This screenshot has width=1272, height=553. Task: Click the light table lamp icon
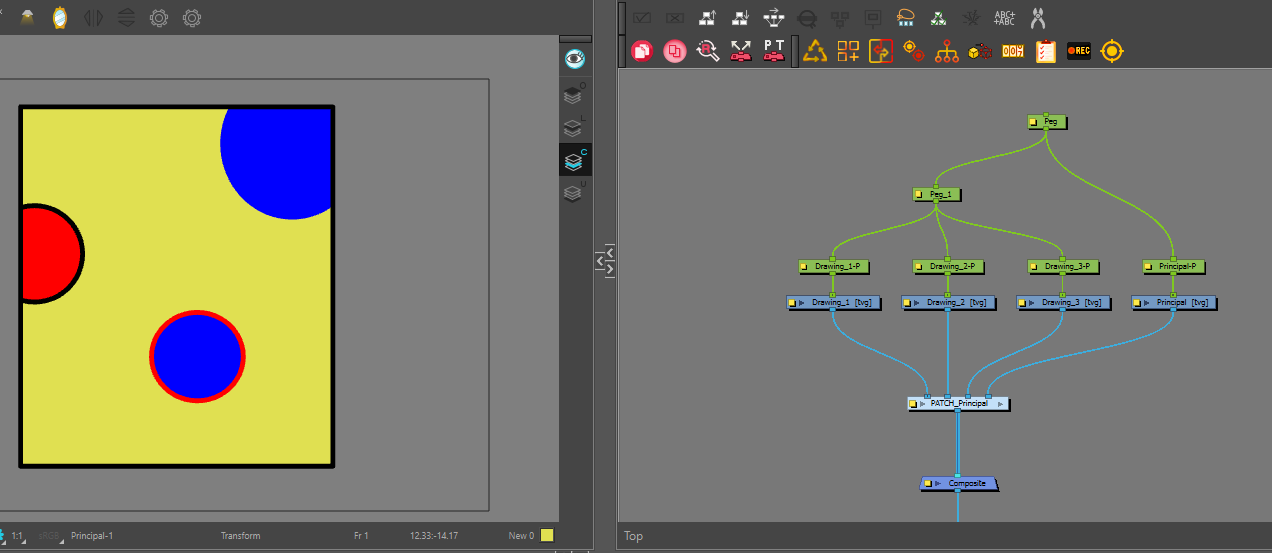27,17
